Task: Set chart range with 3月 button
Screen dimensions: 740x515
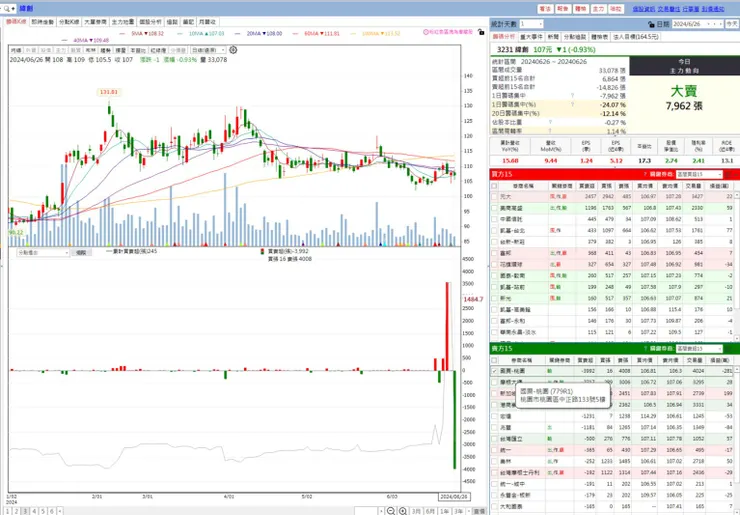Action: [416, 511]
